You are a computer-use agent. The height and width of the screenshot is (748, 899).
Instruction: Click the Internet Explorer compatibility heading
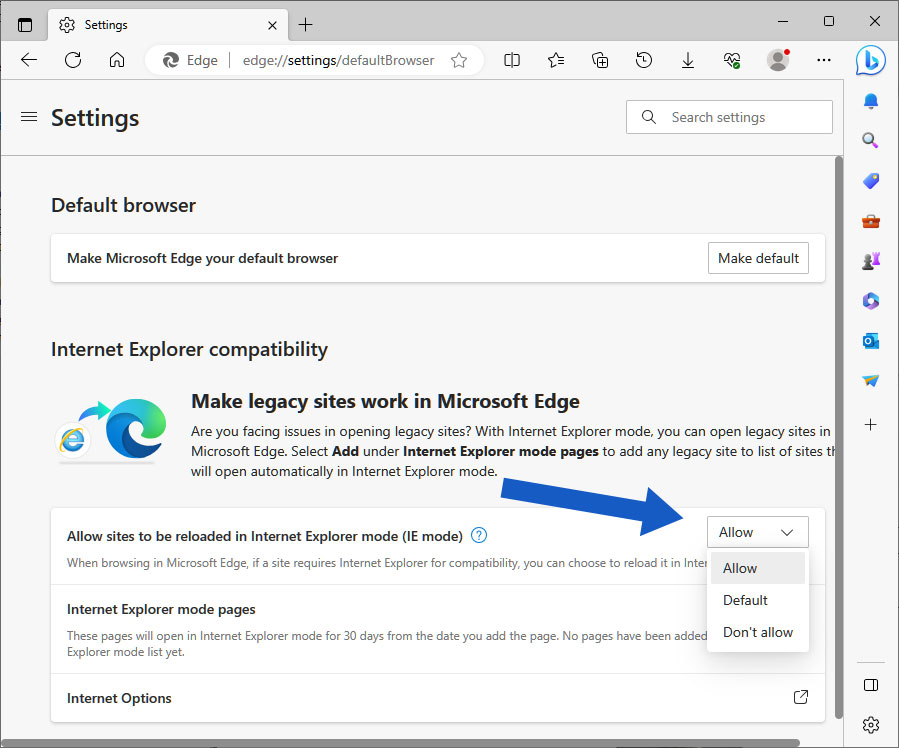click(189, 349)
